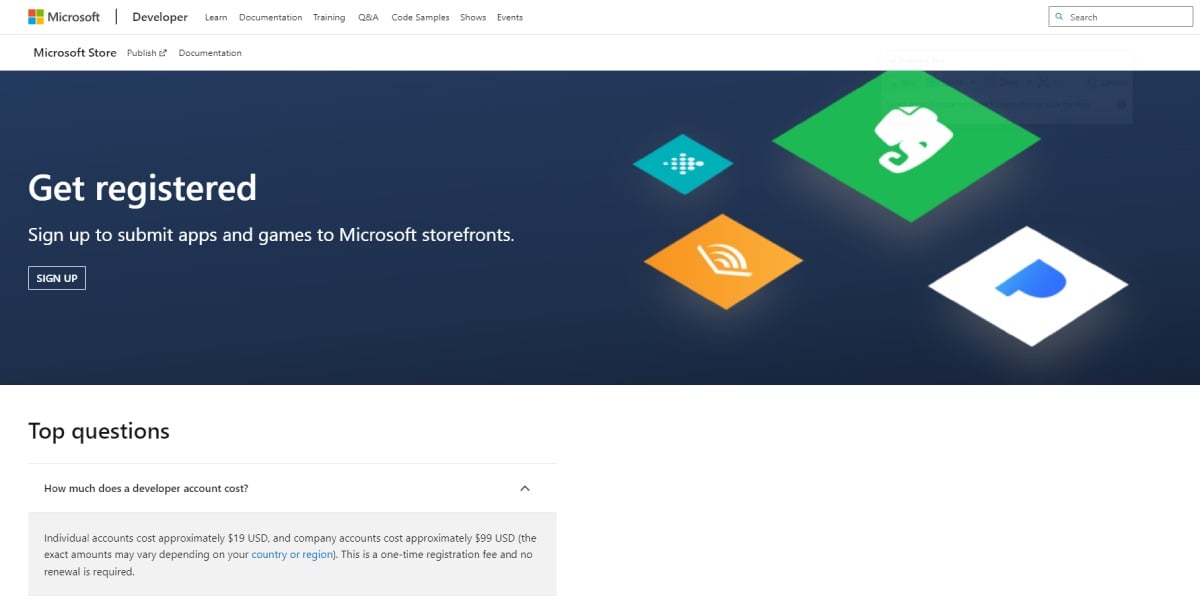Go to Documentation in top navigation

click(x=271, y=17)
